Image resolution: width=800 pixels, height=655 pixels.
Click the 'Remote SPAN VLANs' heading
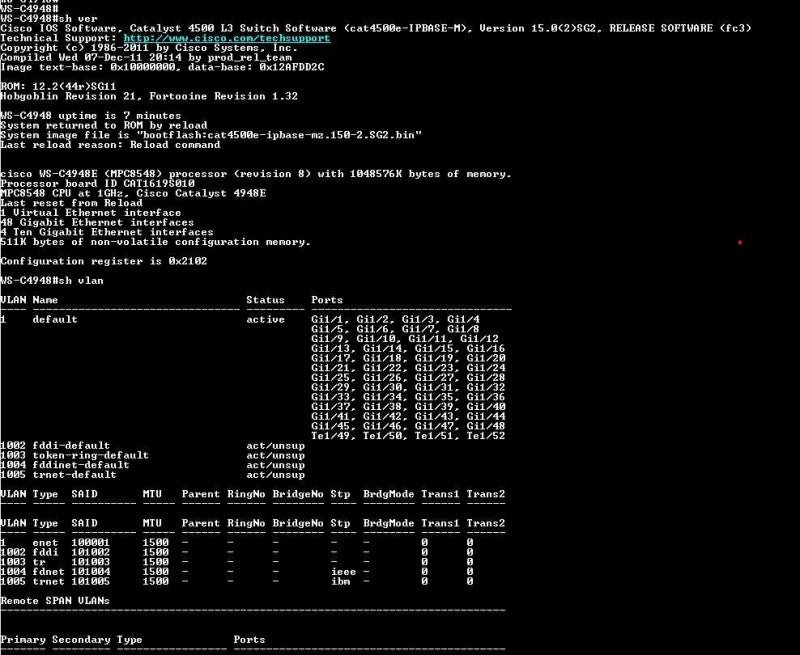[x=55, y=601]
